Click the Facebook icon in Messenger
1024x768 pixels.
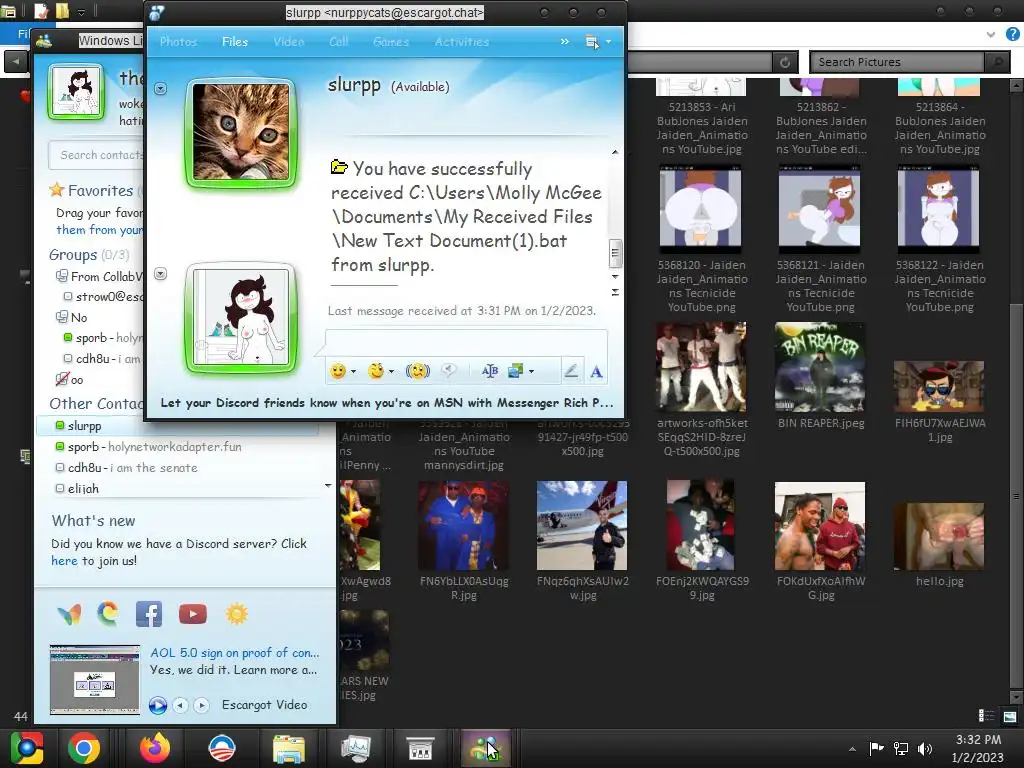149,614
